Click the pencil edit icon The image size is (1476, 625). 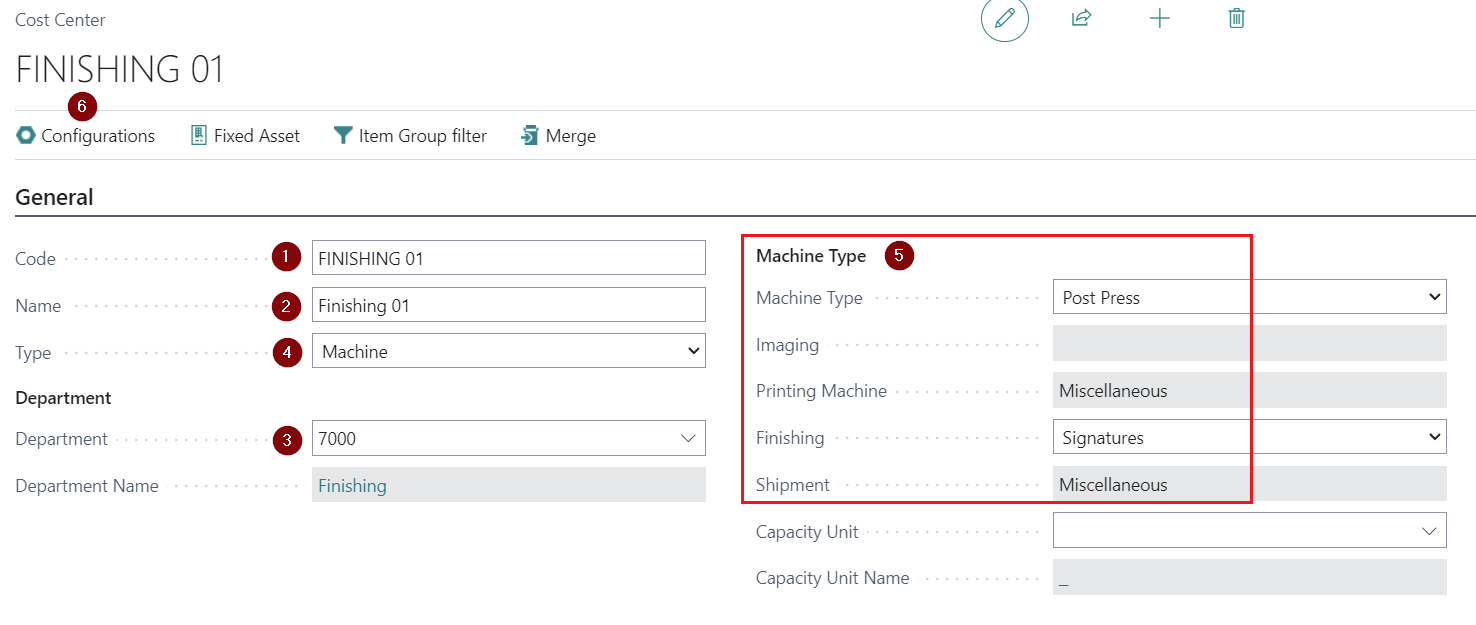(1005, 18)
